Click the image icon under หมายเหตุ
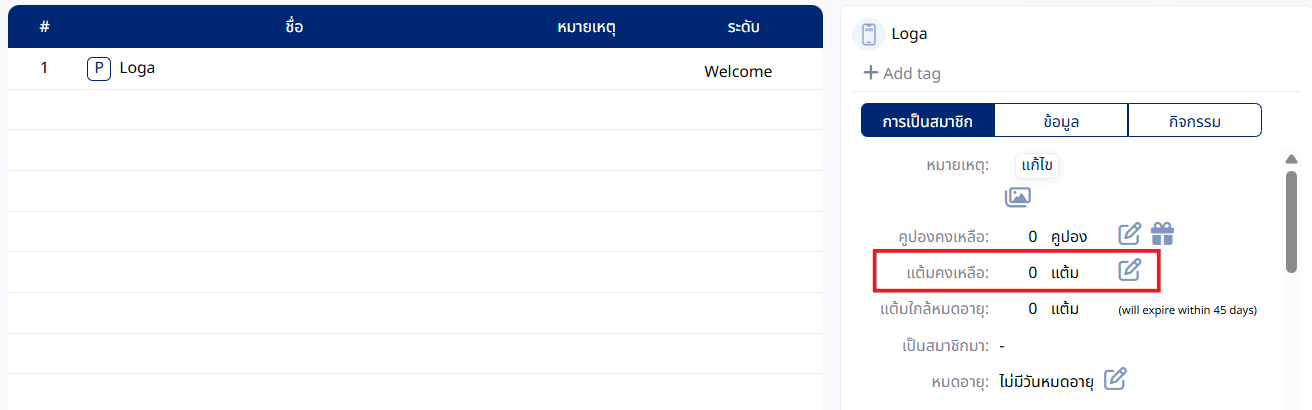Viewport: 1312px width, 410px height. tap(1018, 197)
